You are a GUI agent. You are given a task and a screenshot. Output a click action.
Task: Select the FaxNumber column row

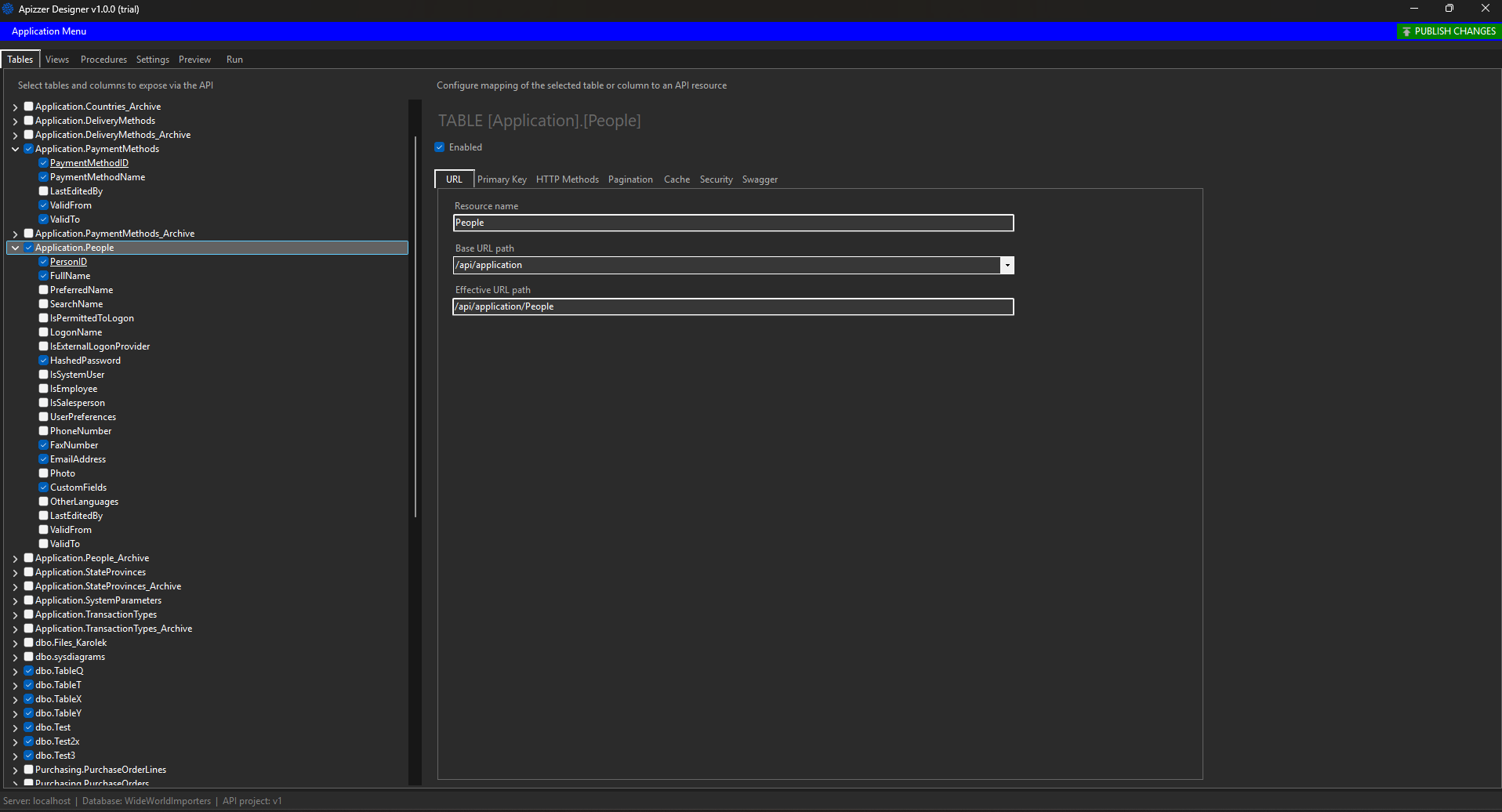74,445
